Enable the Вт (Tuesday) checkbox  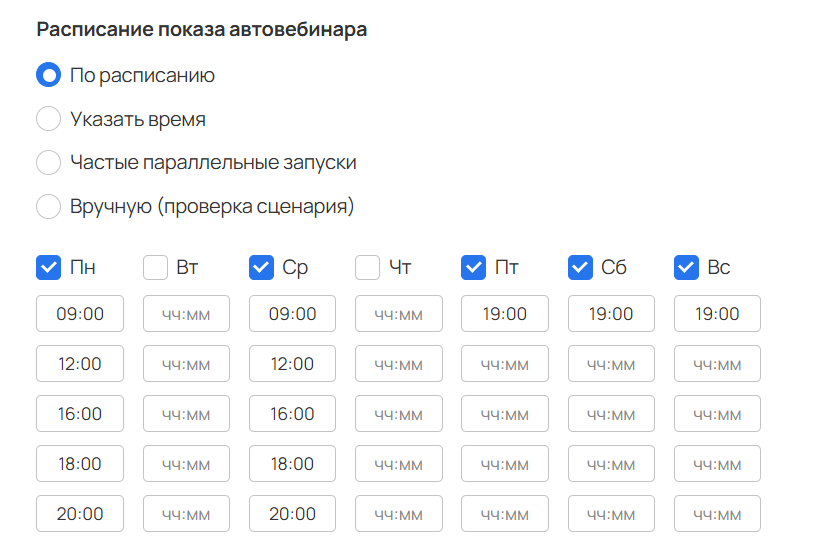click(x=155, y=267)
